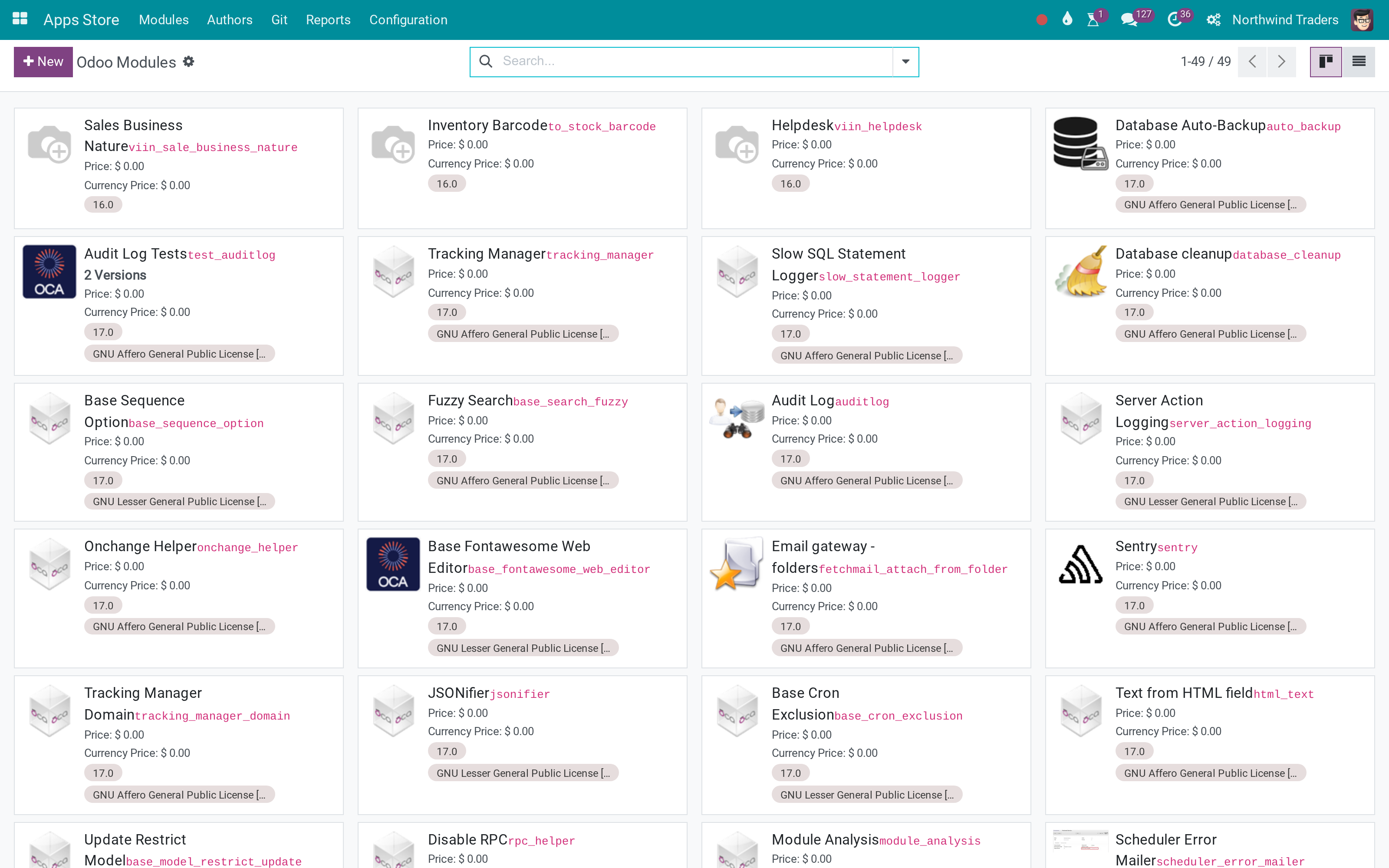Expand the search options dropdown arrow
Image resolution: width=1389 pixels, height=868 pixels.
click(906, 62)
